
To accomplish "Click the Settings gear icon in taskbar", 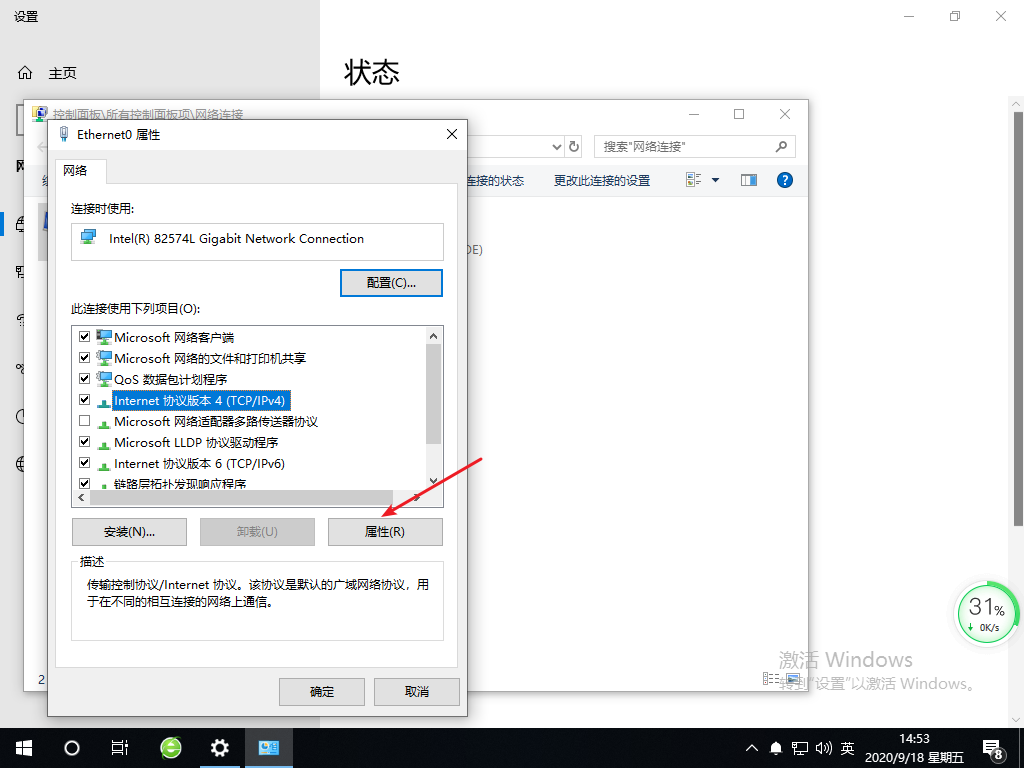I will [x=219, y=747].
